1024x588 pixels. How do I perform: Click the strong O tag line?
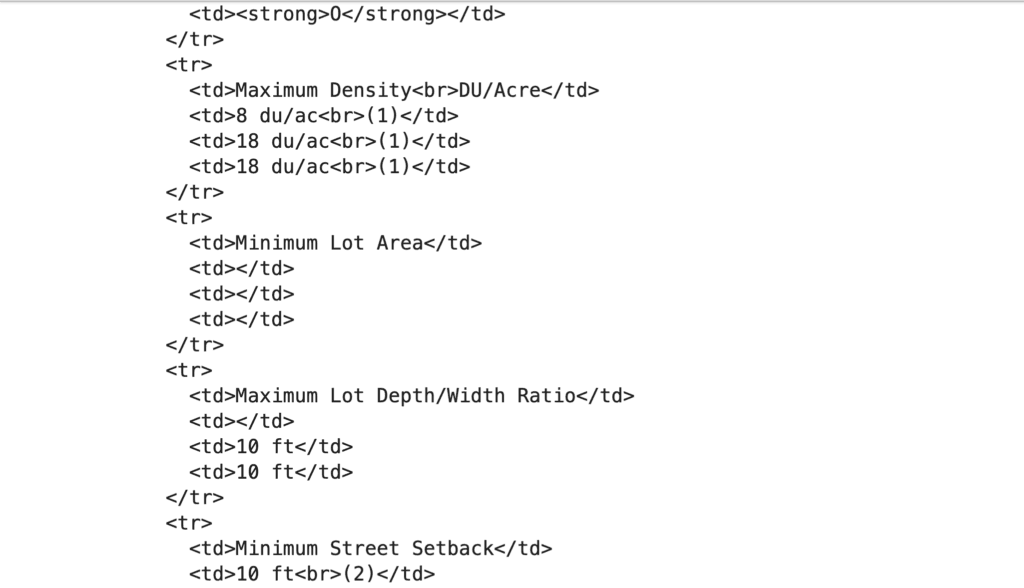pyautogui.click(x=347, y=14)
